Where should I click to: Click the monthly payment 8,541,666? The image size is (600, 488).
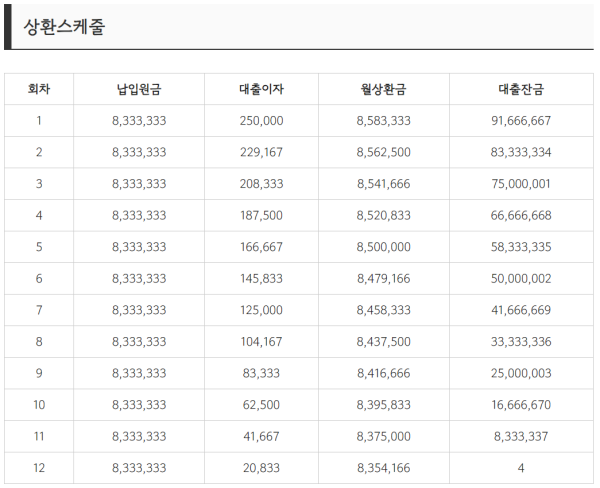(x=383, y=184)
